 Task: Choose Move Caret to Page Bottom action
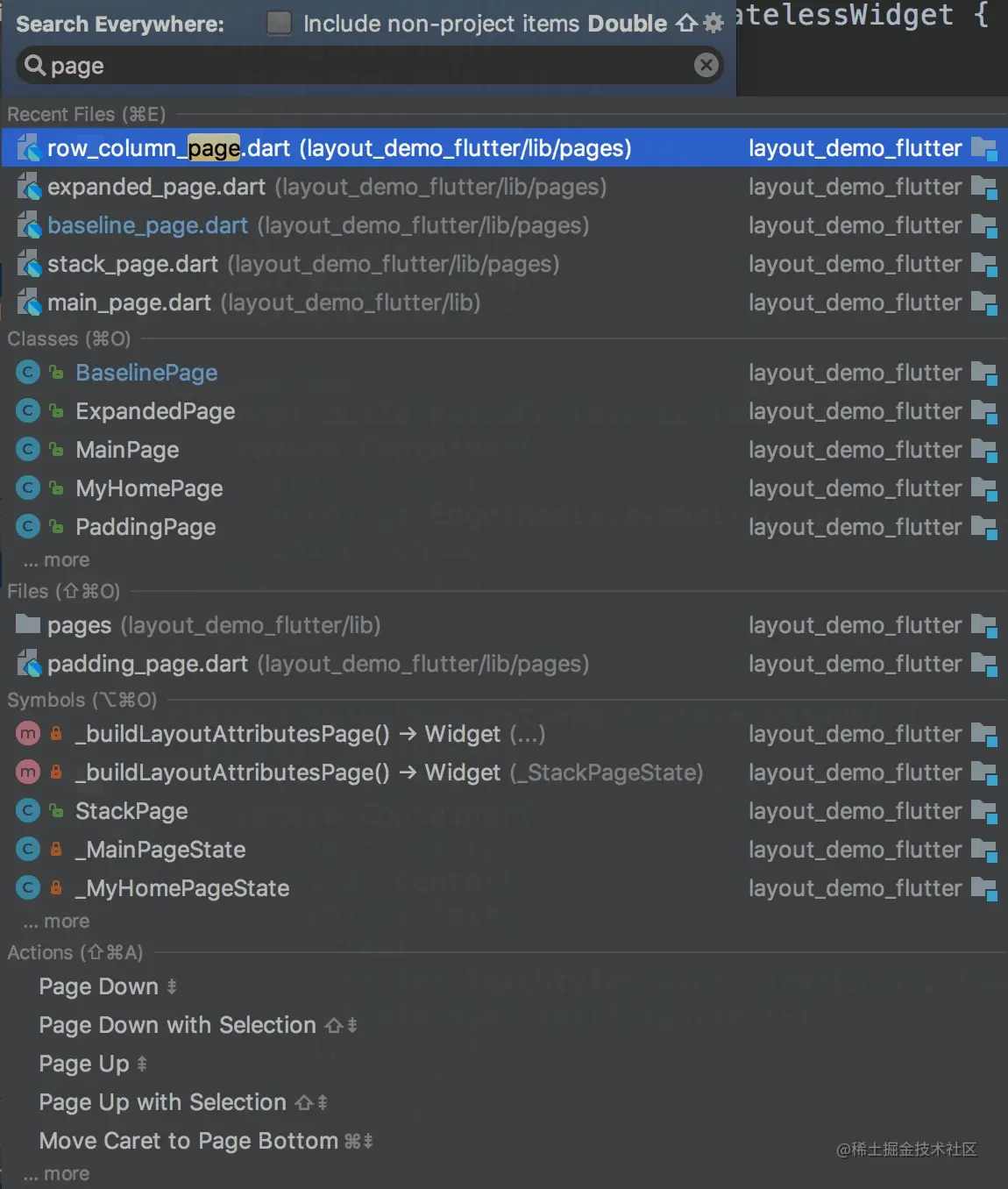tap(188, 1141)
